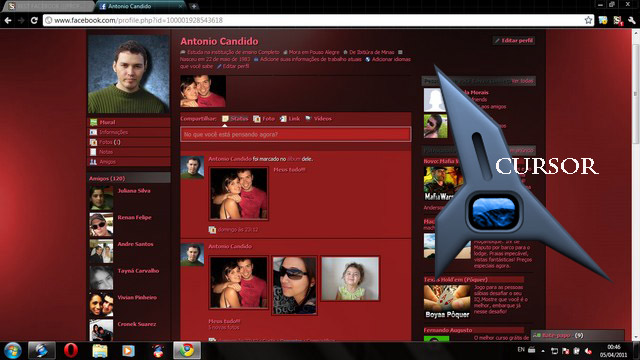
Task: Show hidden tray icons arrow
Action: [x=543, y=351]
